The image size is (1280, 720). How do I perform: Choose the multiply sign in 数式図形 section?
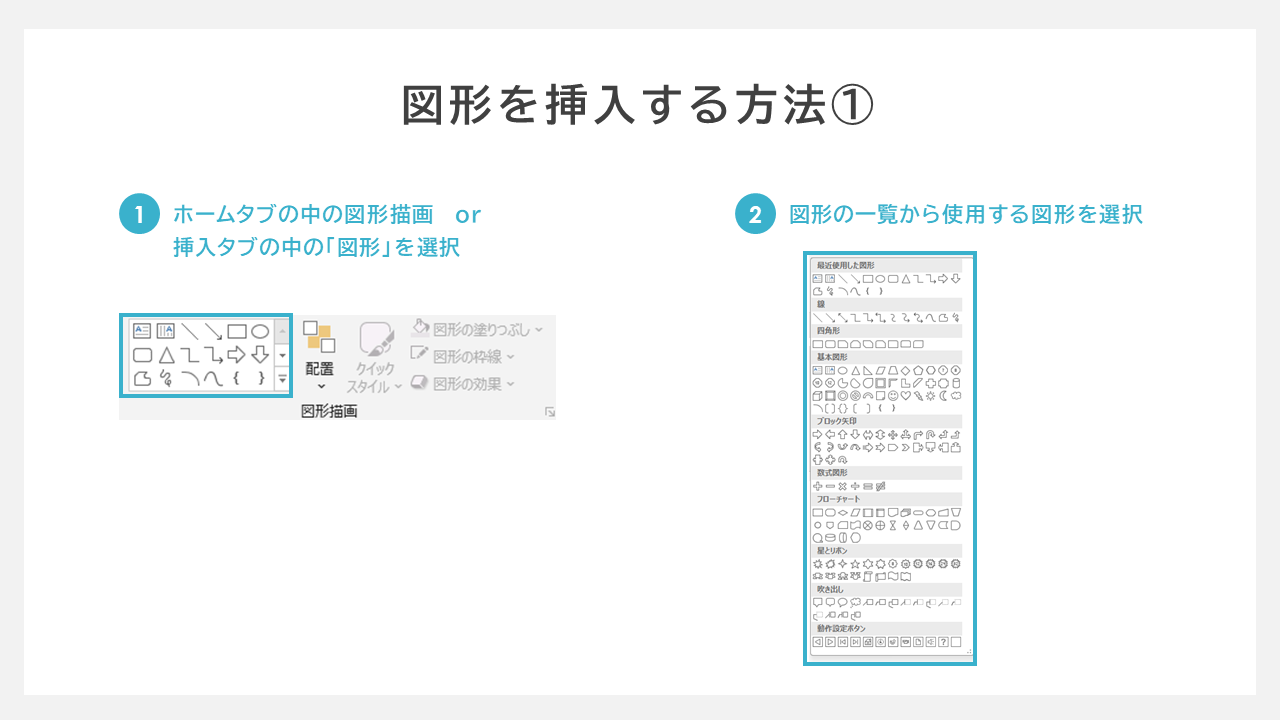click(842, 486)
